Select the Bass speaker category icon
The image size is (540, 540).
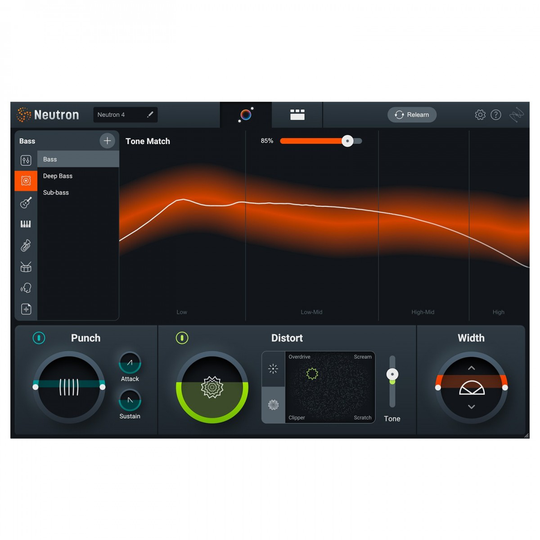(26, 181)
